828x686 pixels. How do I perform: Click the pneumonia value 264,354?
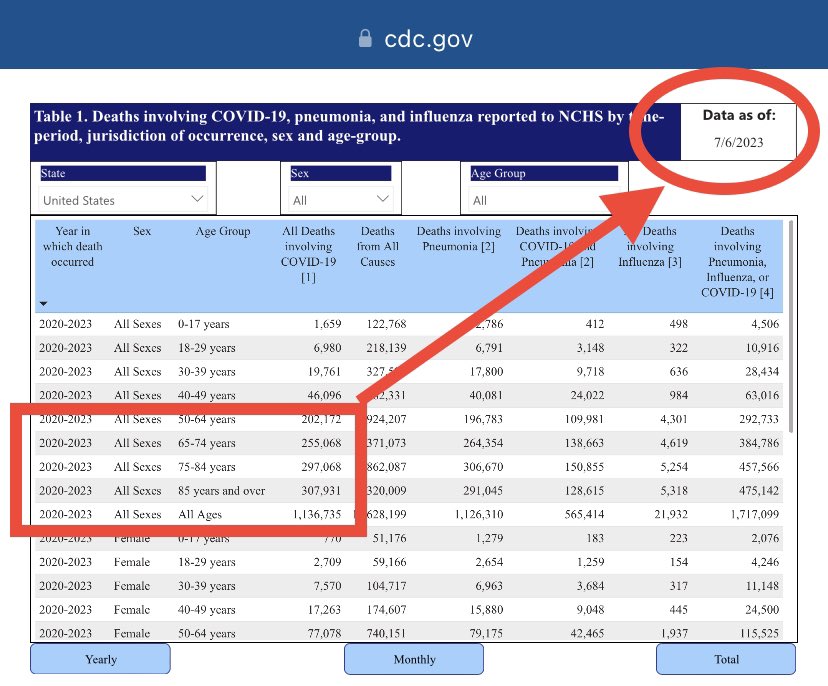[x=483, y=443]
